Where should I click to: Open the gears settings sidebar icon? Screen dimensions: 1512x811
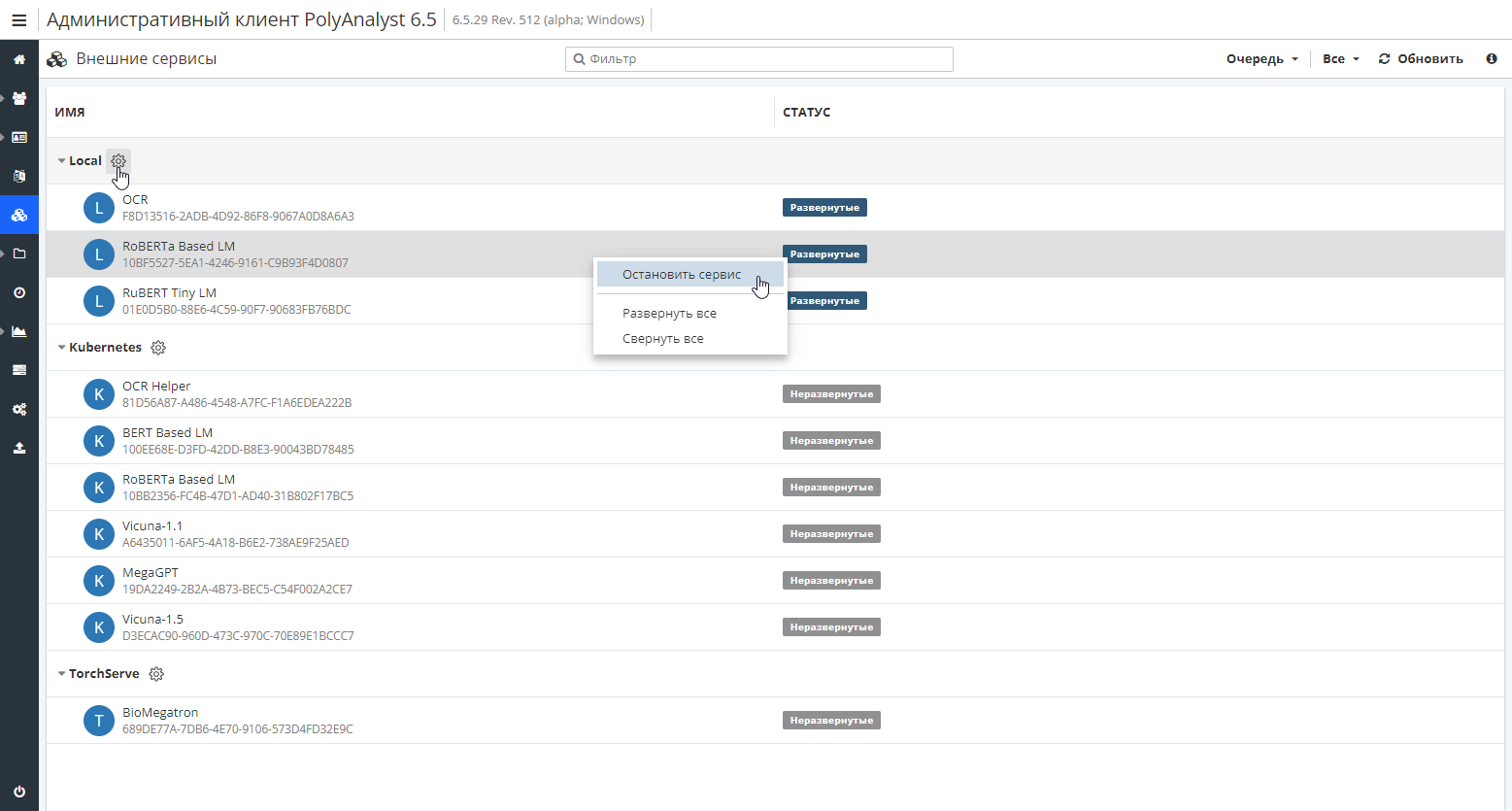[18, 409]
